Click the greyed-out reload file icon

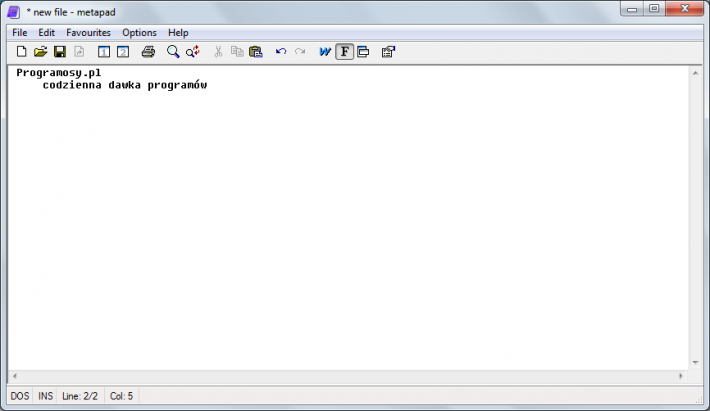(79, 52)
